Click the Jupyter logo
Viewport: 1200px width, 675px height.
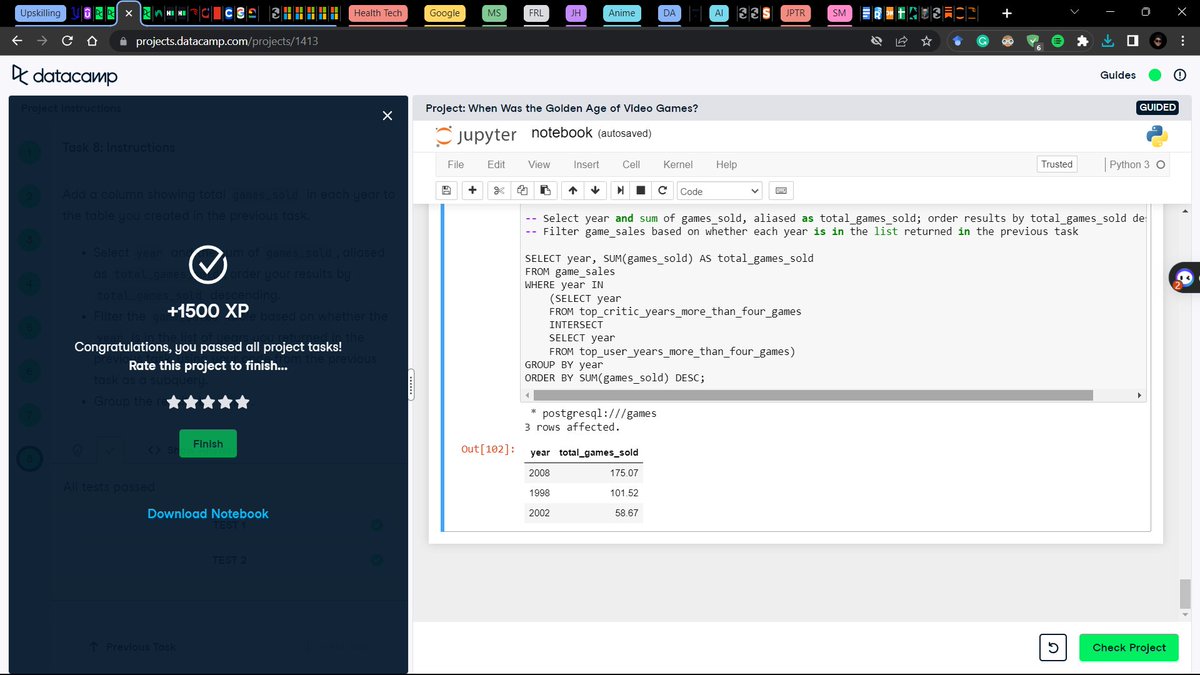[476, 134]
